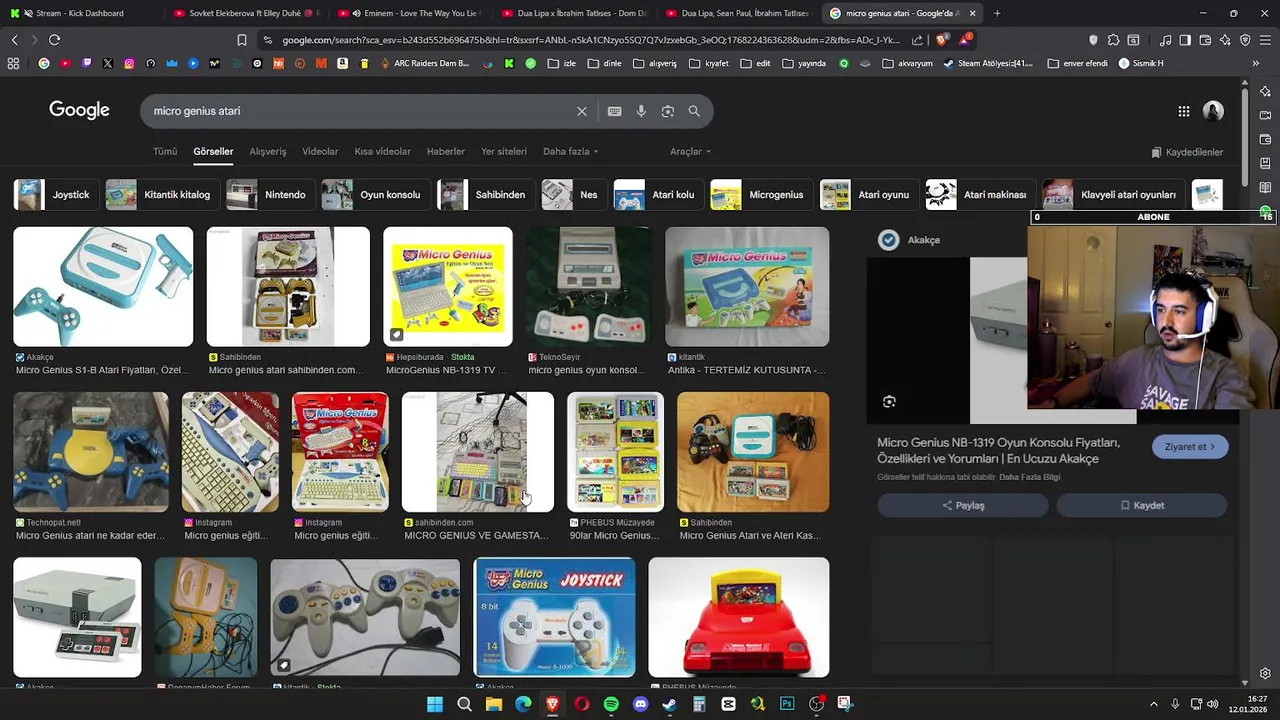Open the X (Twitter) bookmark icon

tap(108, 63)
